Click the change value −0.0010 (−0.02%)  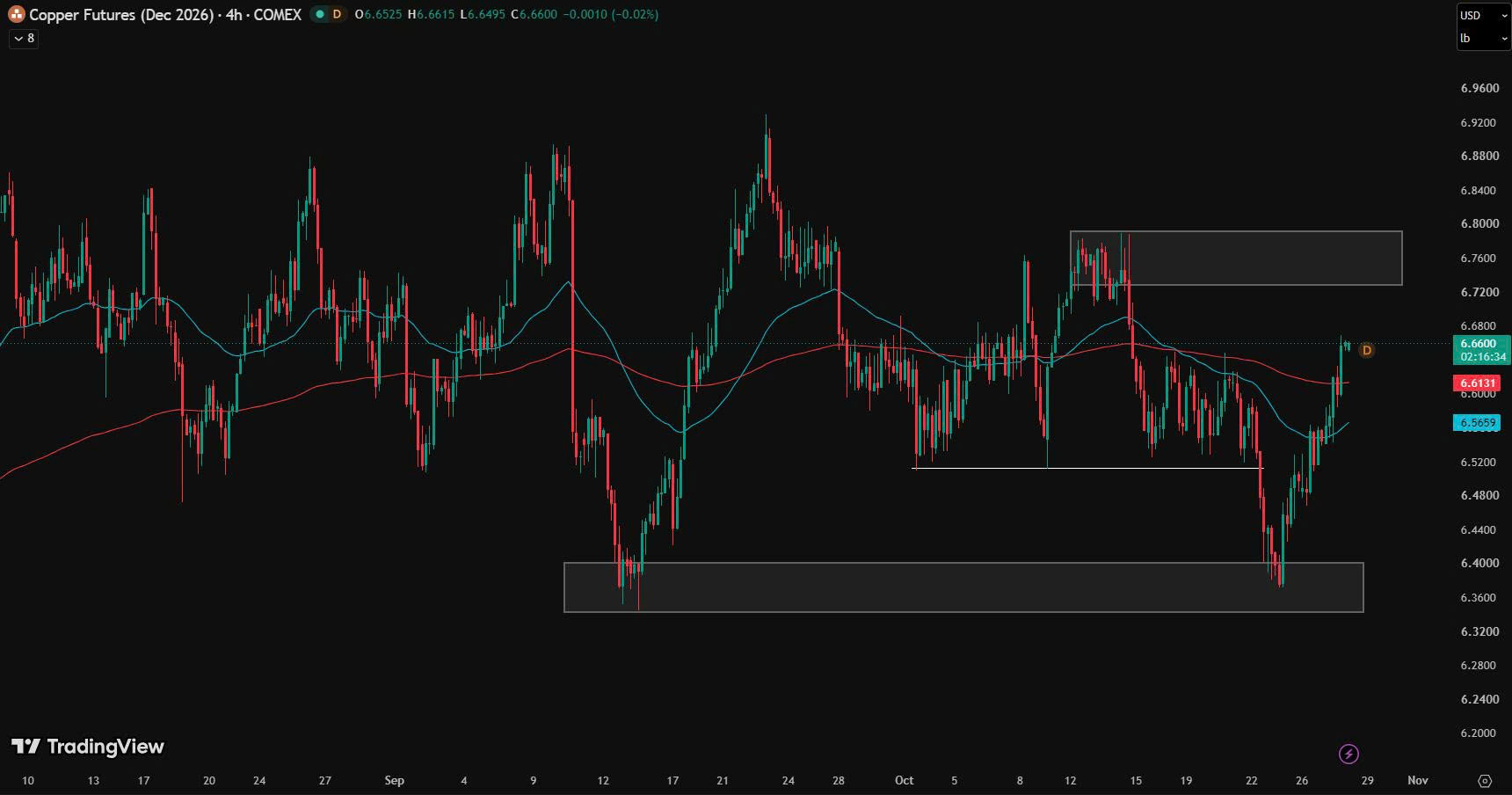(x=610, y=15)
